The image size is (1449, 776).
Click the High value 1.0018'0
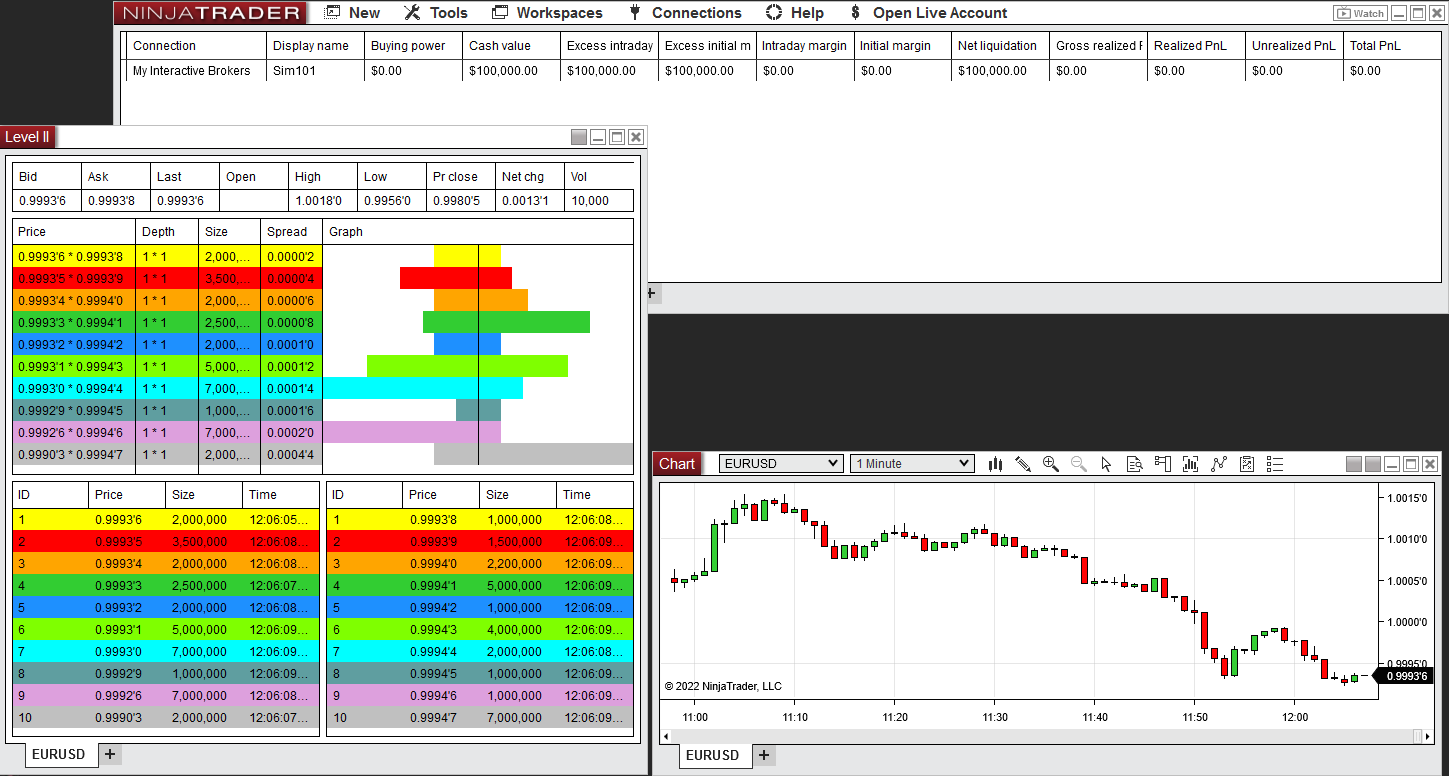(x=322, y=200)
